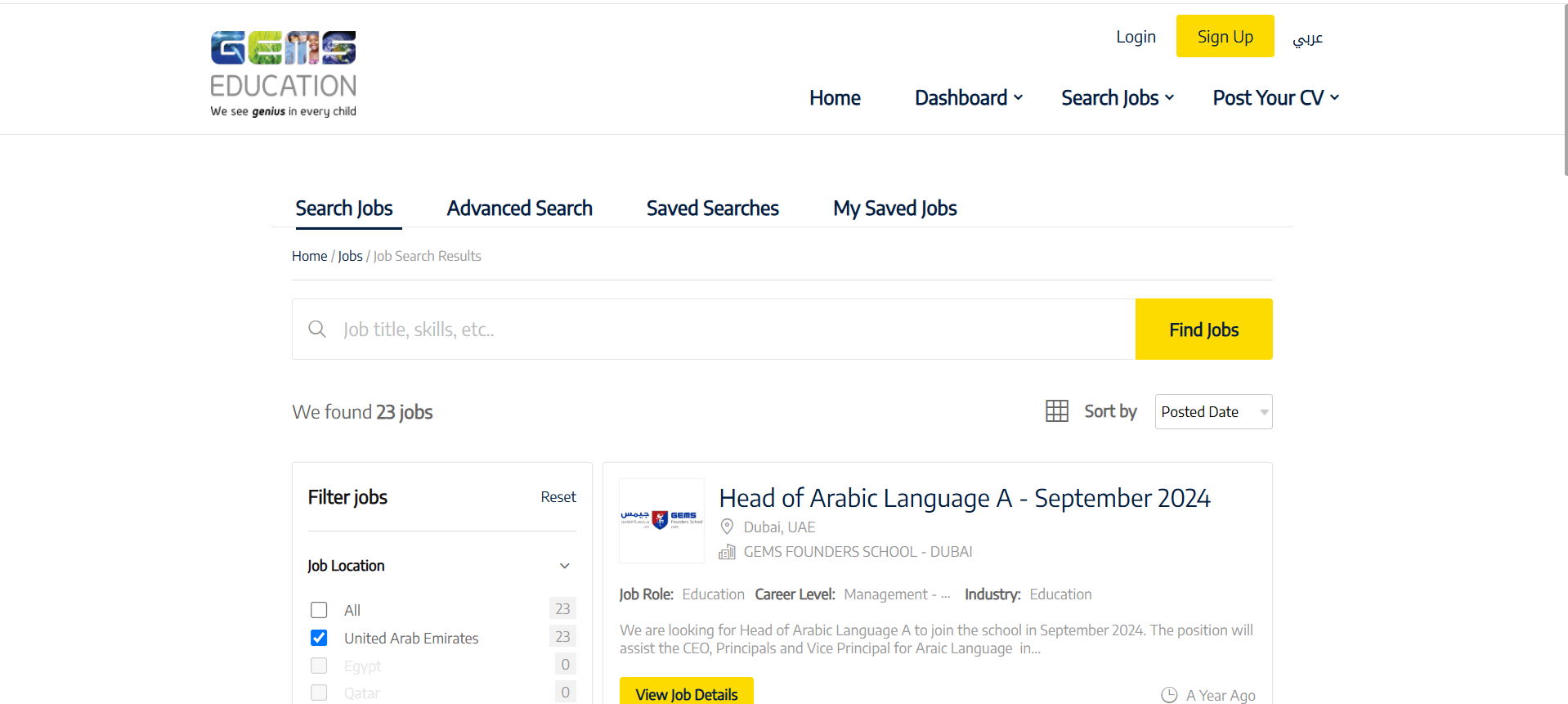
Task: Select the Qatar checkbox
Action: point(319,693)
